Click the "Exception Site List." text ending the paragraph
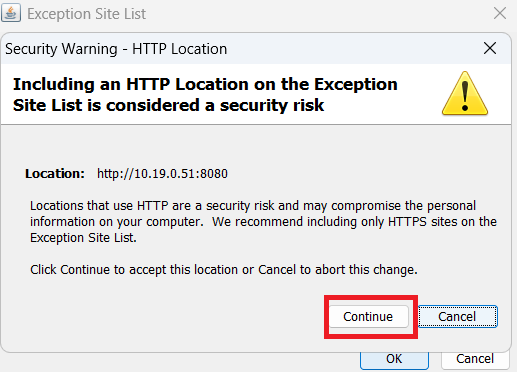This screenshot has width=517, height=372. coord(83,238)
